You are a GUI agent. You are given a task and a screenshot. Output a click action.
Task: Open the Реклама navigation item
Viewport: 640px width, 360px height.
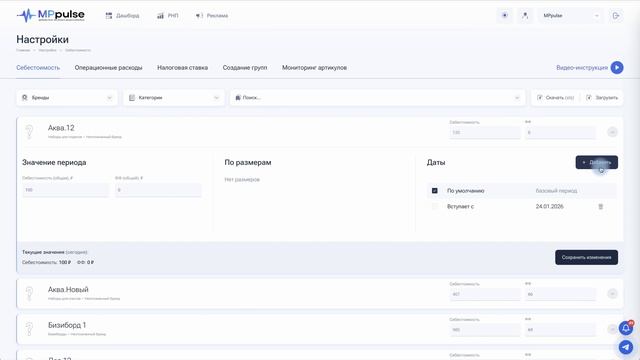[x=211, y=16]
